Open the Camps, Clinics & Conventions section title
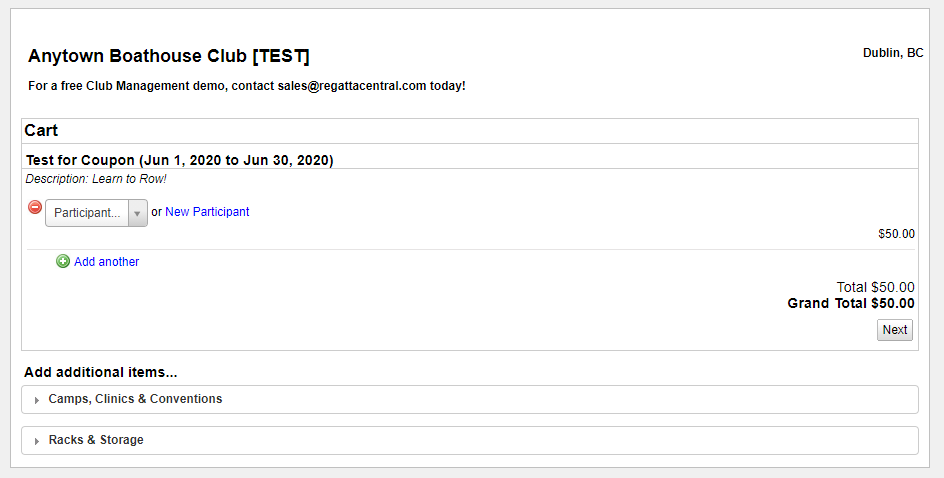Viewport: 944px width, 478px height. click(x=135, y=399)
